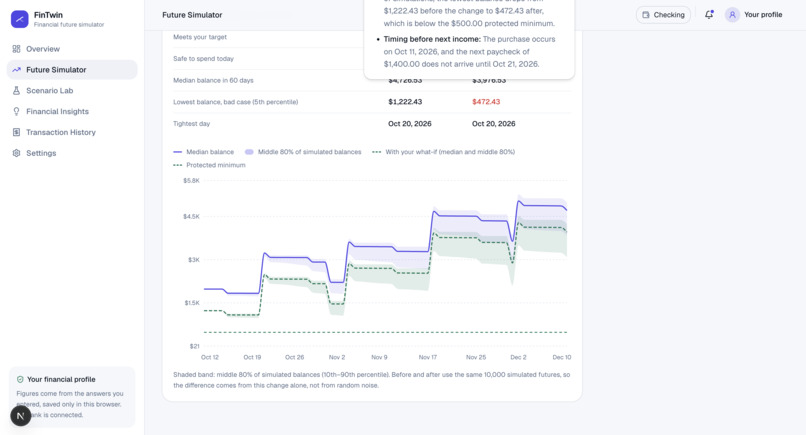This screenshot has width=806, height=435.
Task: Click the lavender Middle 80% band swatch
Action: click(249, 152)
